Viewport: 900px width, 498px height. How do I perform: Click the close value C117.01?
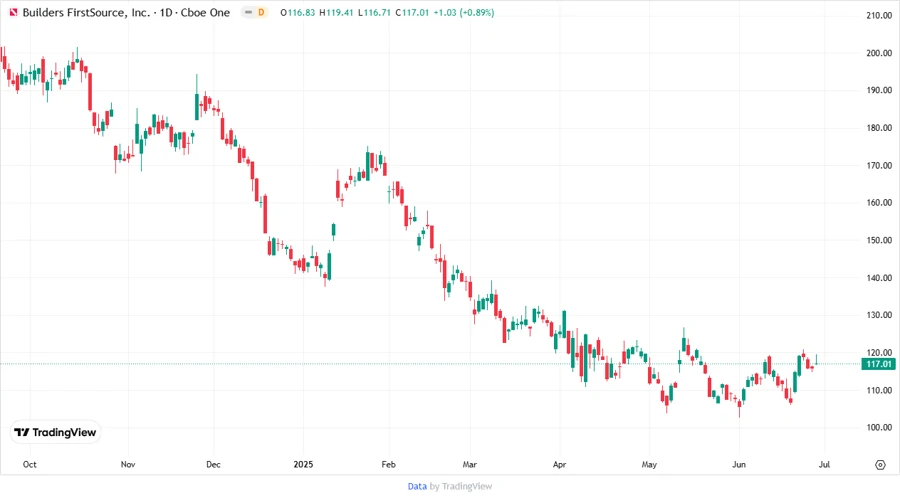point(412,12)
